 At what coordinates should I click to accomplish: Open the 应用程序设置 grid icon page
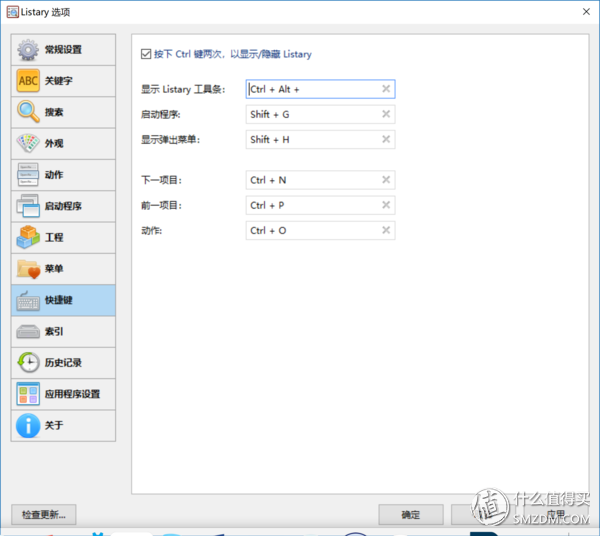pyautogui.click(x=28, y=394)
